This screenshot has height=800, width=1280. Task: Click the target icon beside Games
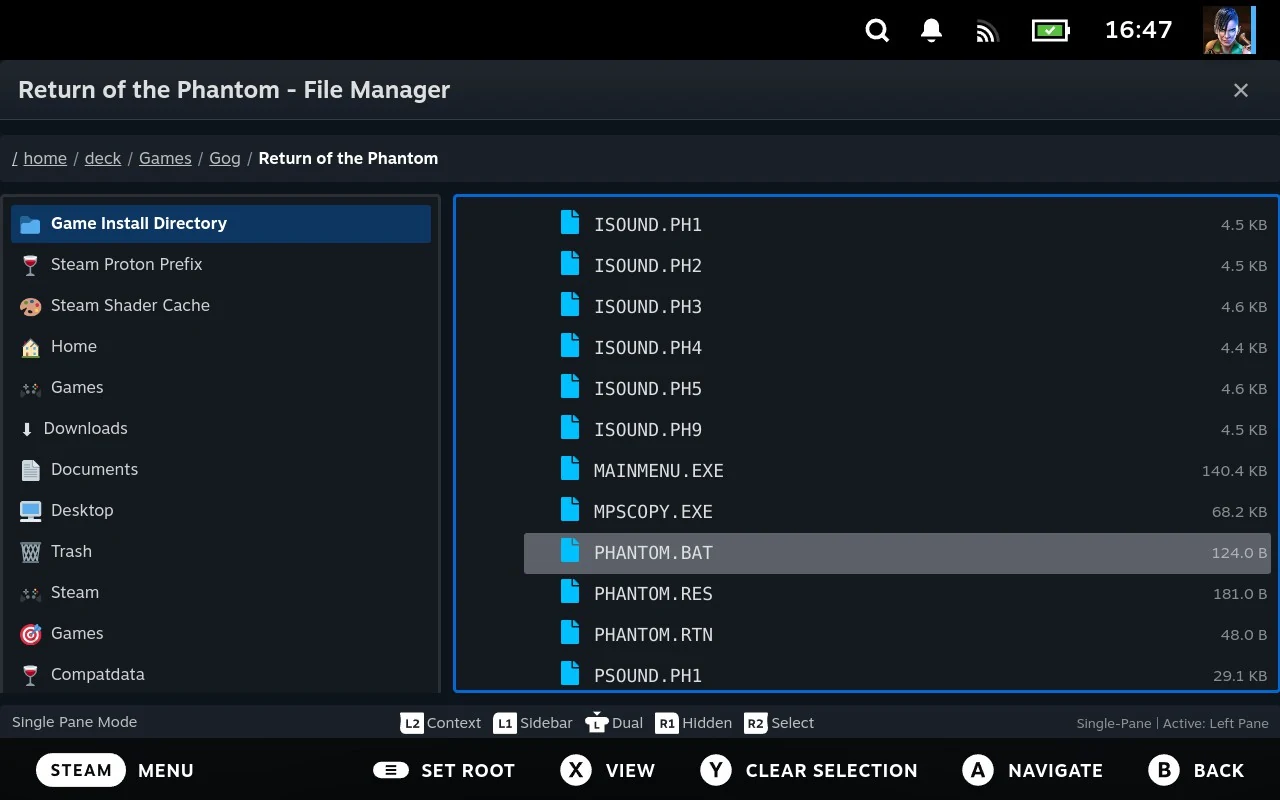pyautogui.click(x=31, y=634)
